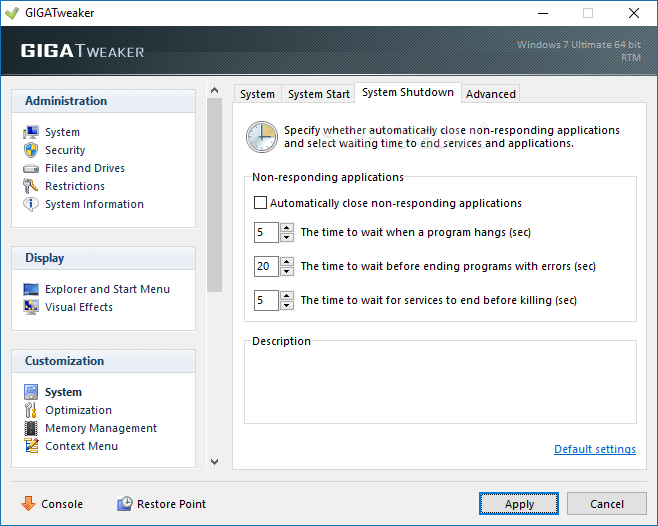Open the Advanced tab
Image resolution: width=658 pixels, height=526 pixels.
coord(491,94)
